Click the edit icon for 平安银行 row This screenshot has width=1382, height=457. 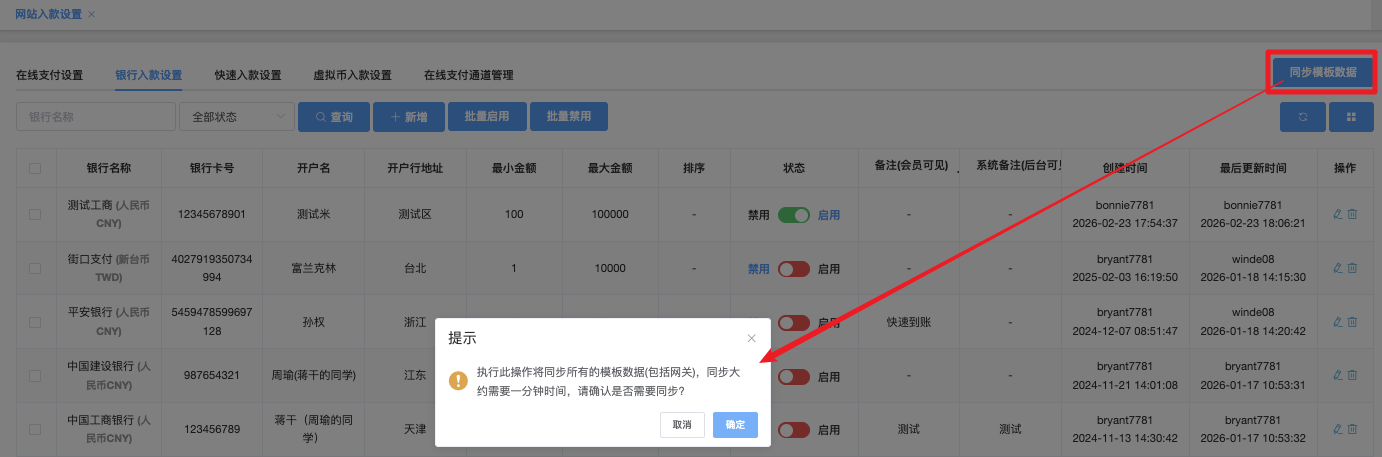click(x=1338, y=322)
